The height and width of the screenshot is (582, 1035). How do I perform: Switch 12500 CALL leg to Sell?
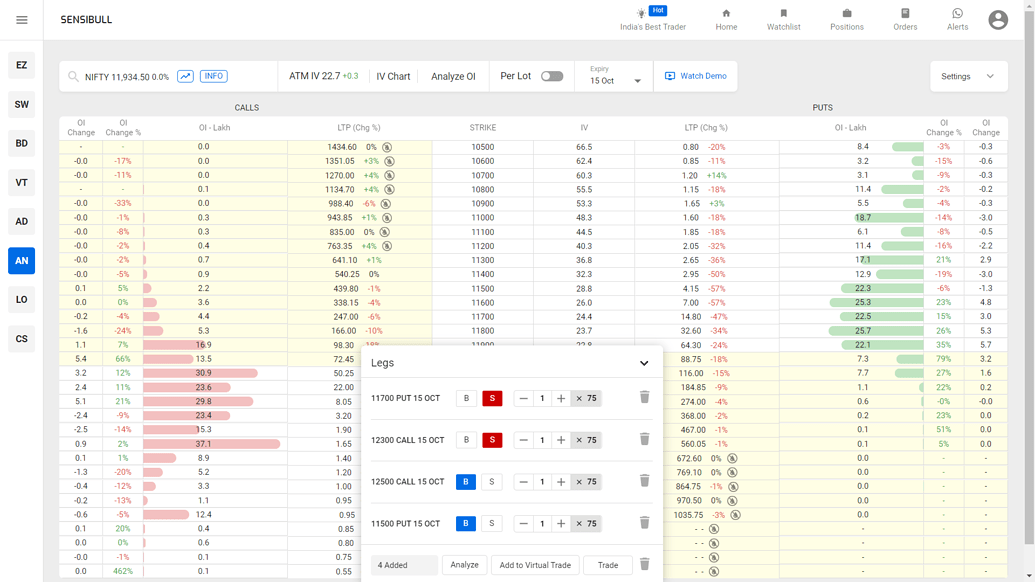tap(491, 481)
